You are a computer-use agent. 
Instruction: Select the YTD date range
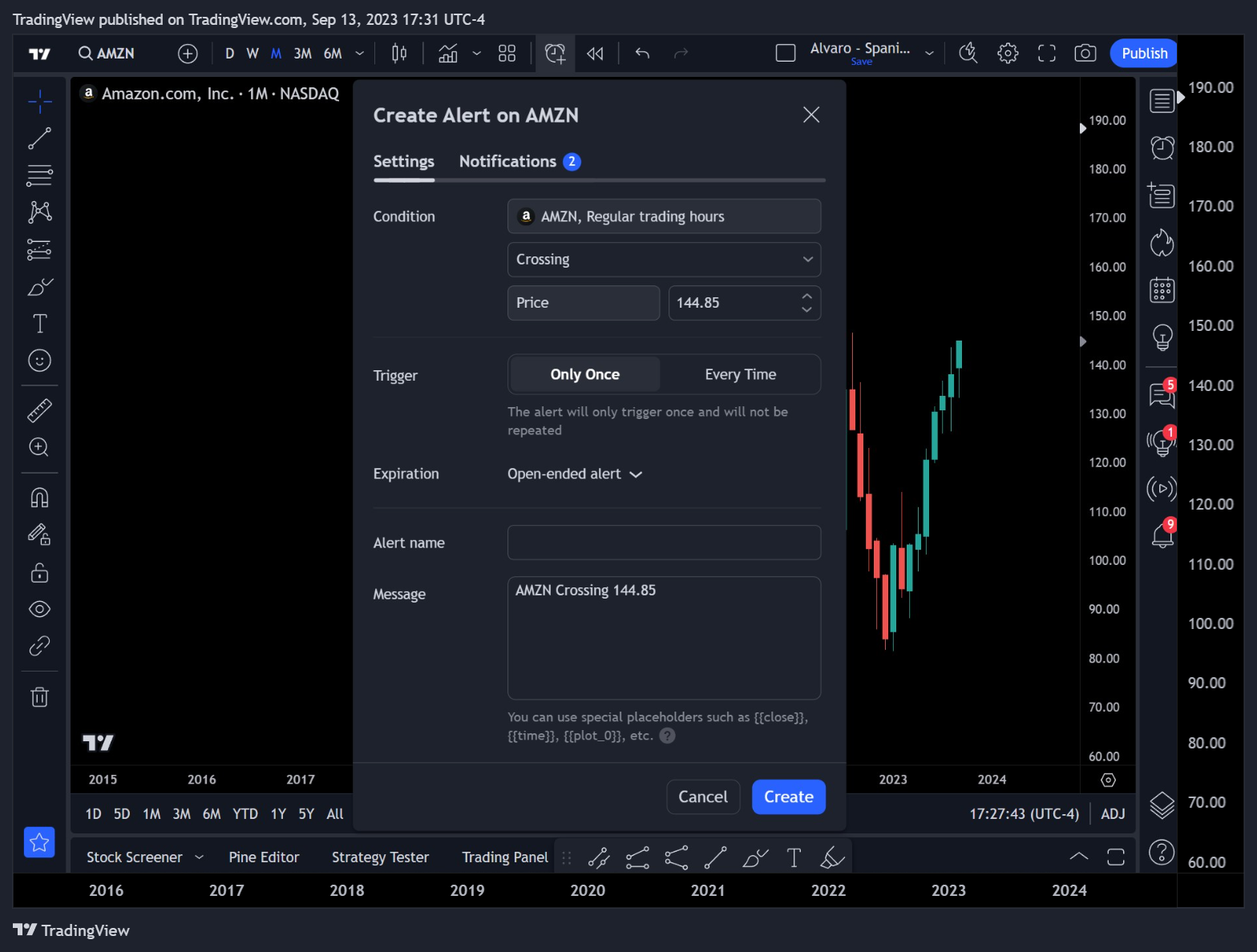tap(245, 814)
